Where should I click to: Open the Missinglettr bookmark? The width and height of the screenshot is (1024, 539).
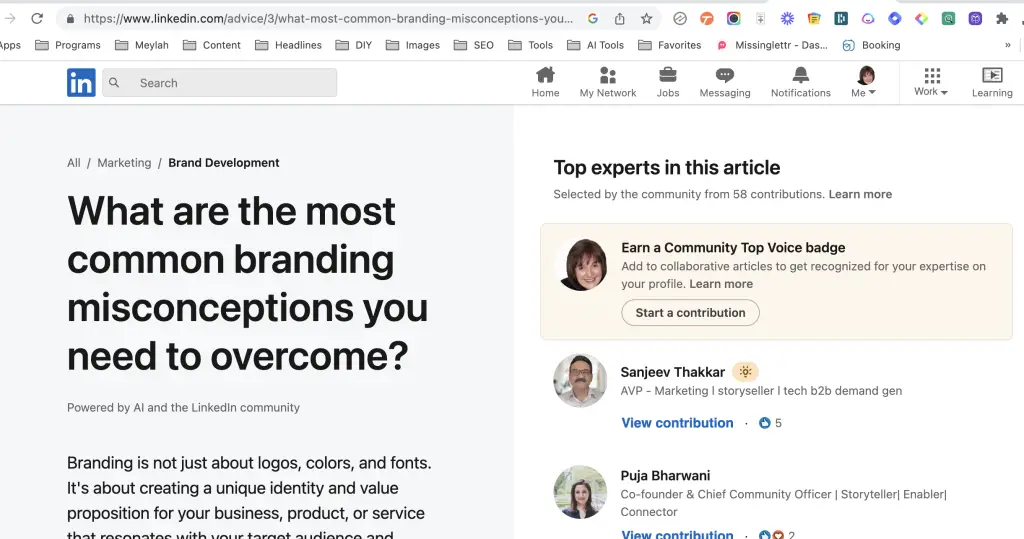(x=772, y=45)
